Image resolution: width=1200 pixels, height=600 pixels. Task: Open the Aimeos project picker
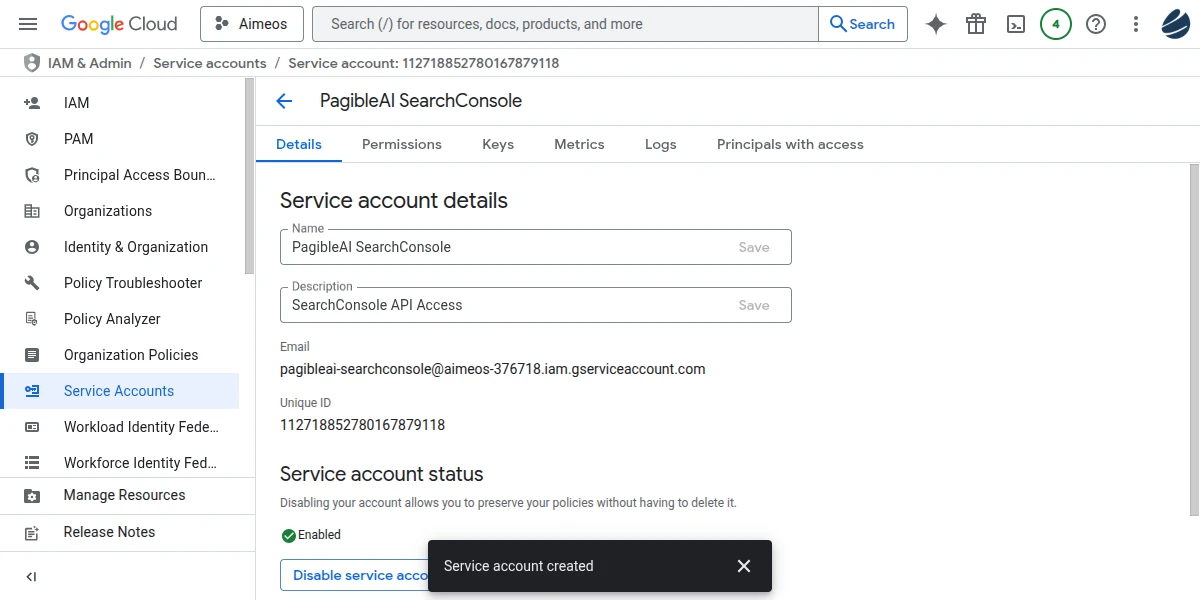pos(251,24)
